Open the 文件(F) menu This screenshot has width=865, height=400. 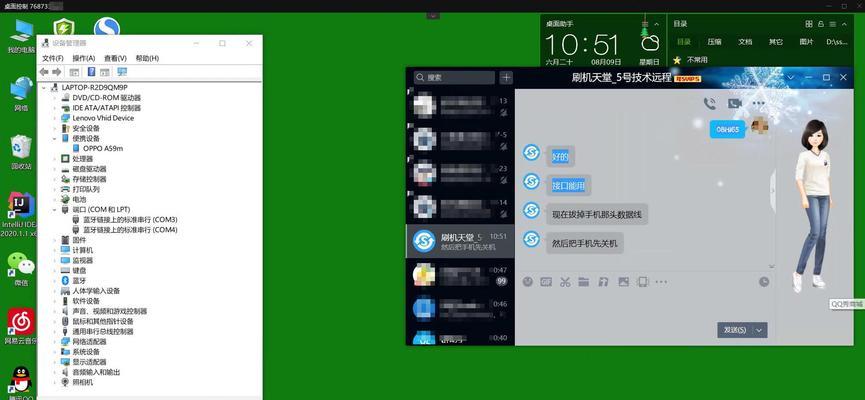point(52,58)
